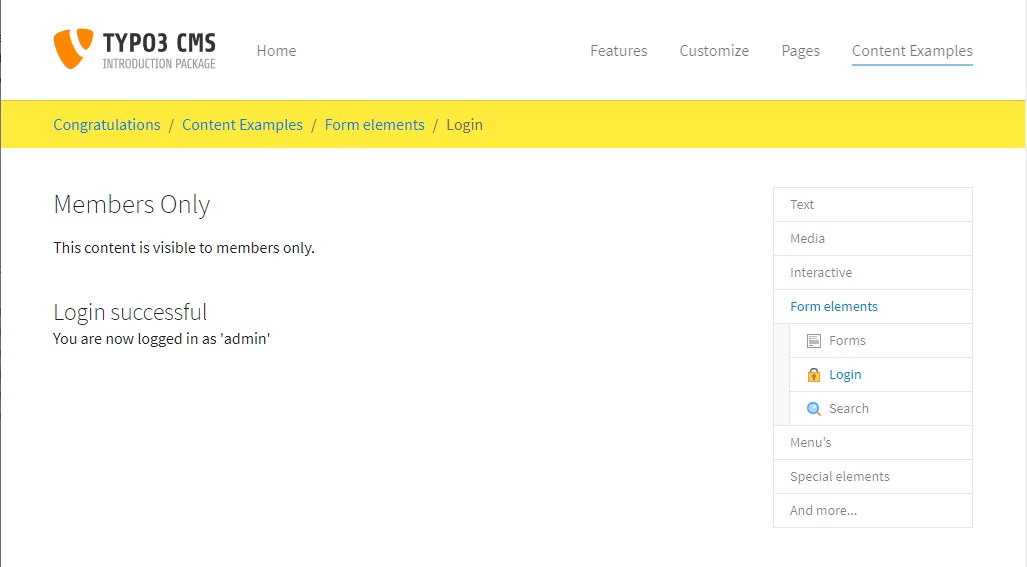Click the padlock icon beside Login
The width and height of the screenshot is (1027, 567).
point(813,375)
